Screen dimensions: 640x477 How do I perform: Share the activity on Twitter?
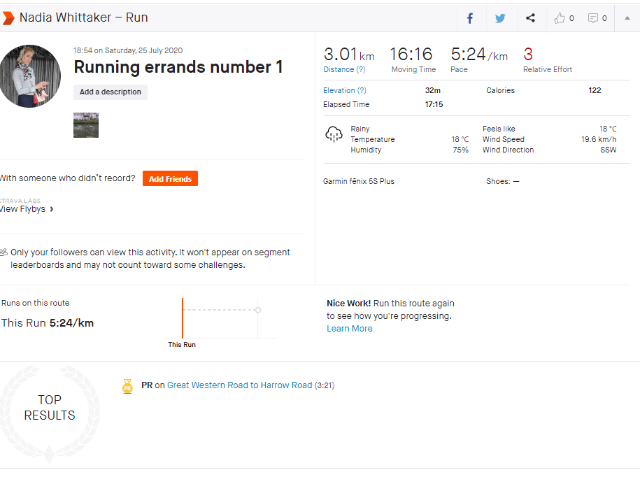[x=500, y=18]
